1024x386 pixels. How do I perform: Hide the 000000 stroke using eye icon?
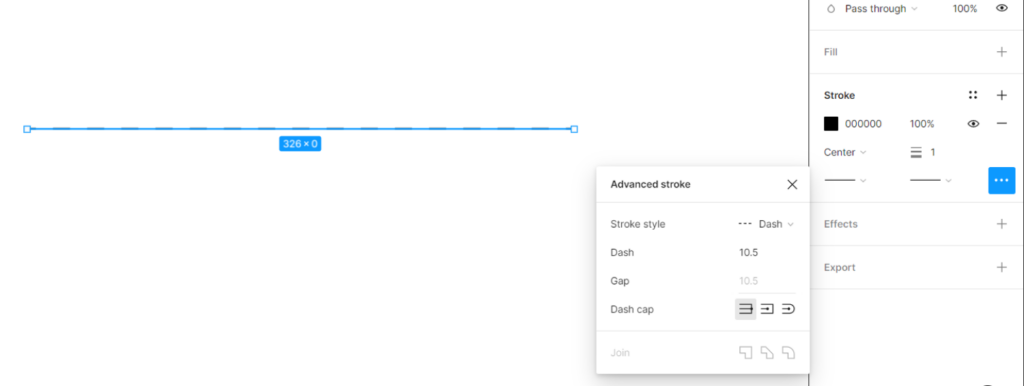(973, 123)
